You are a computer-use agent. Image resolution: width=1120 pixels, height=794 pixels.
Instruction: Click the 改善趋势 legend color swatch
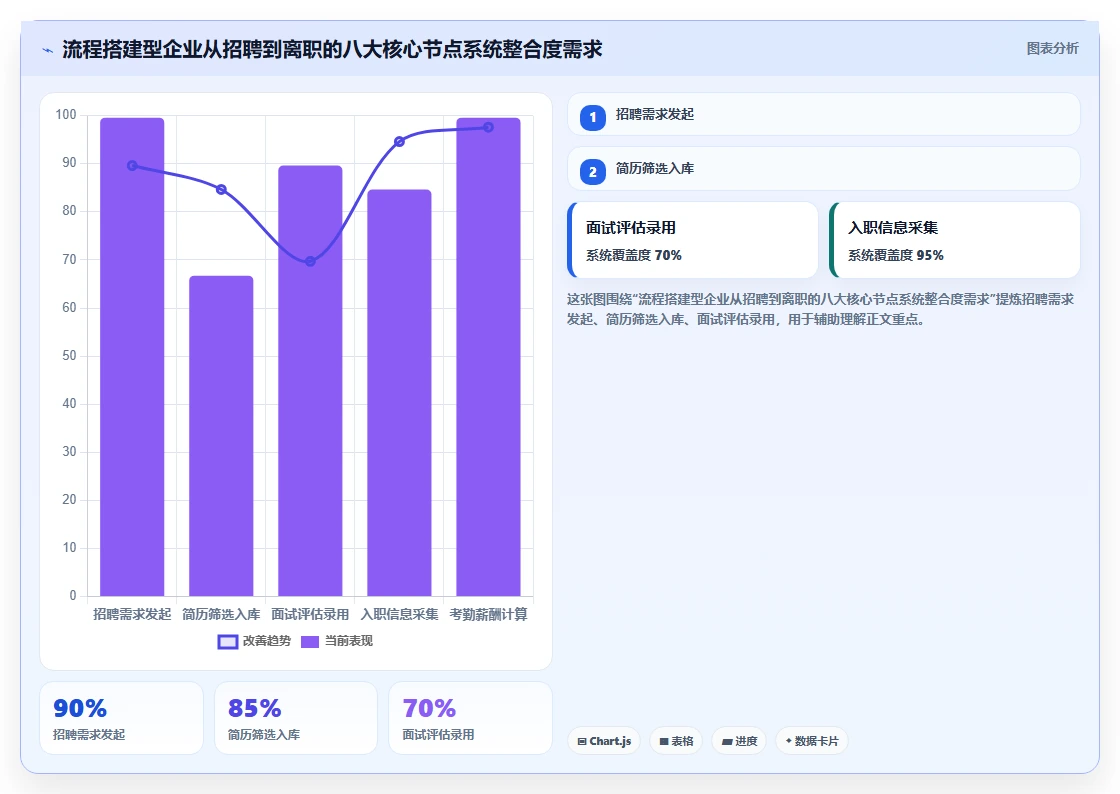[227, 642]
